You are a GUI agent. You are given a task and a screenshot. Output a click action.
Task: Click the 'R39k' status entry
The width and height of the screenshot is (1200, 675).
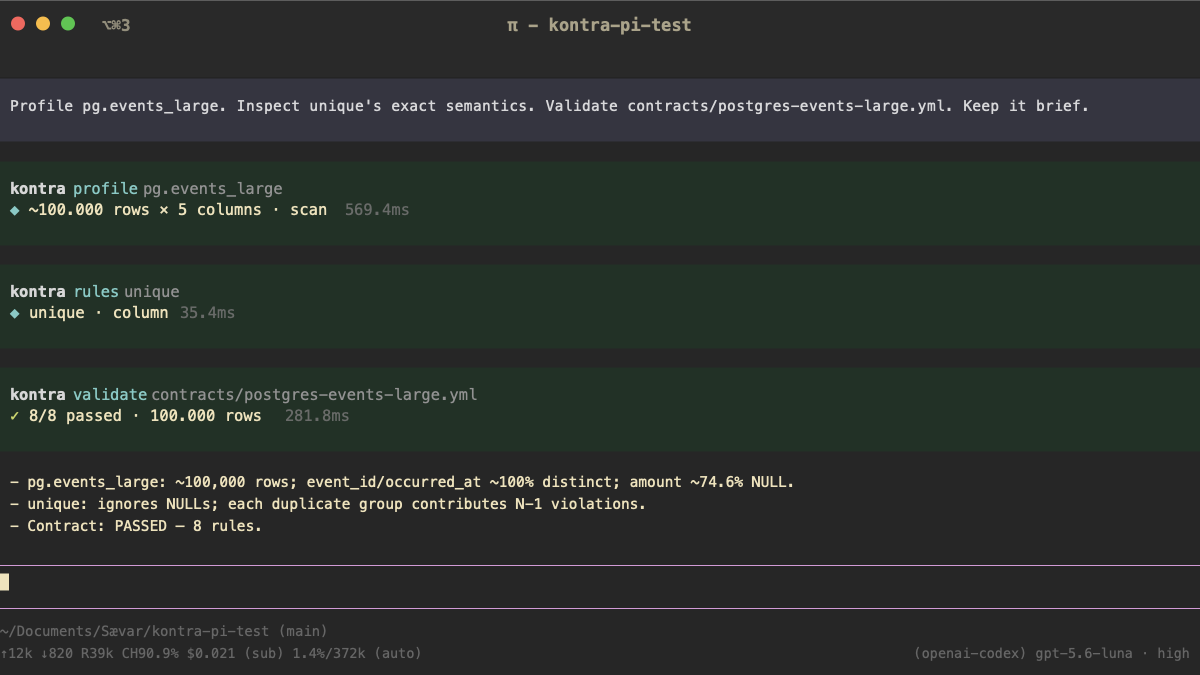click(x=98, y=653)
